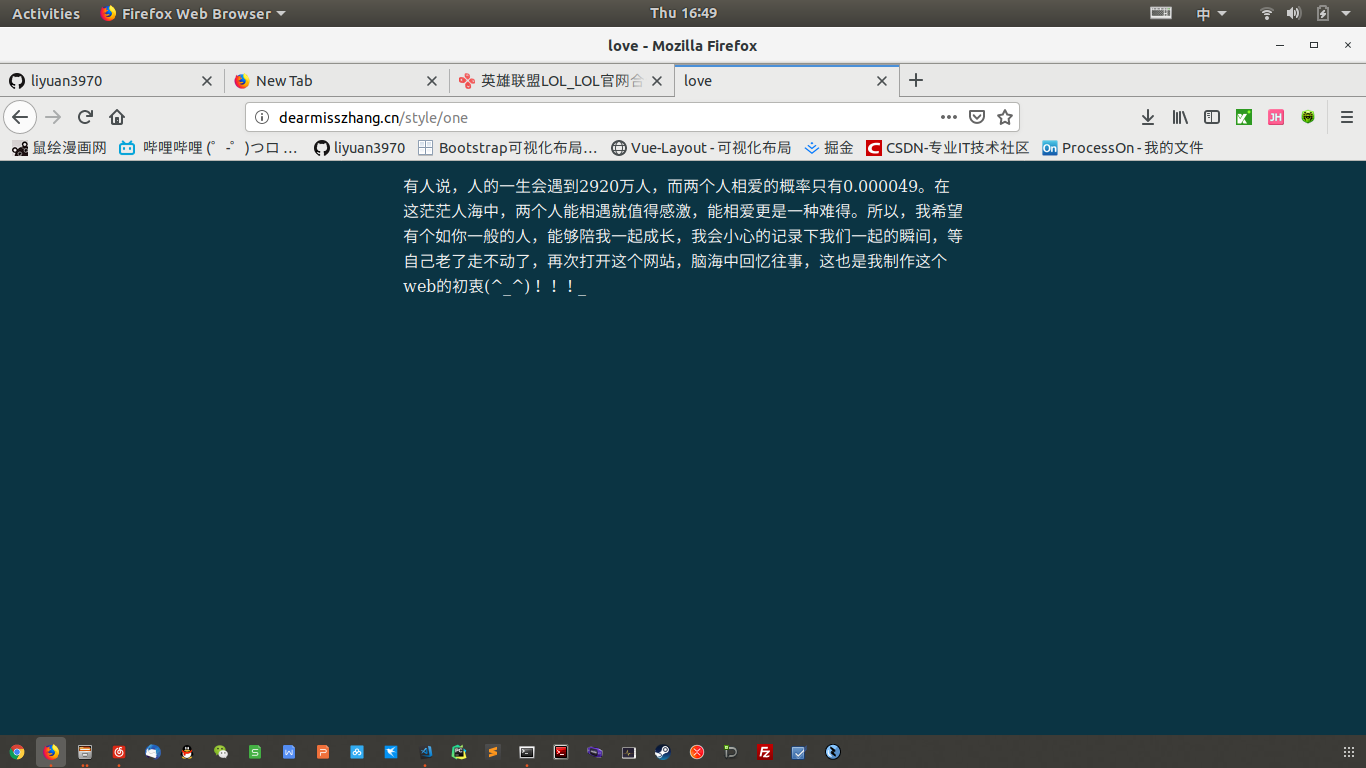Show site information icon in address bar
This screenshot has height=768, width=1366.
click(262, 117)
